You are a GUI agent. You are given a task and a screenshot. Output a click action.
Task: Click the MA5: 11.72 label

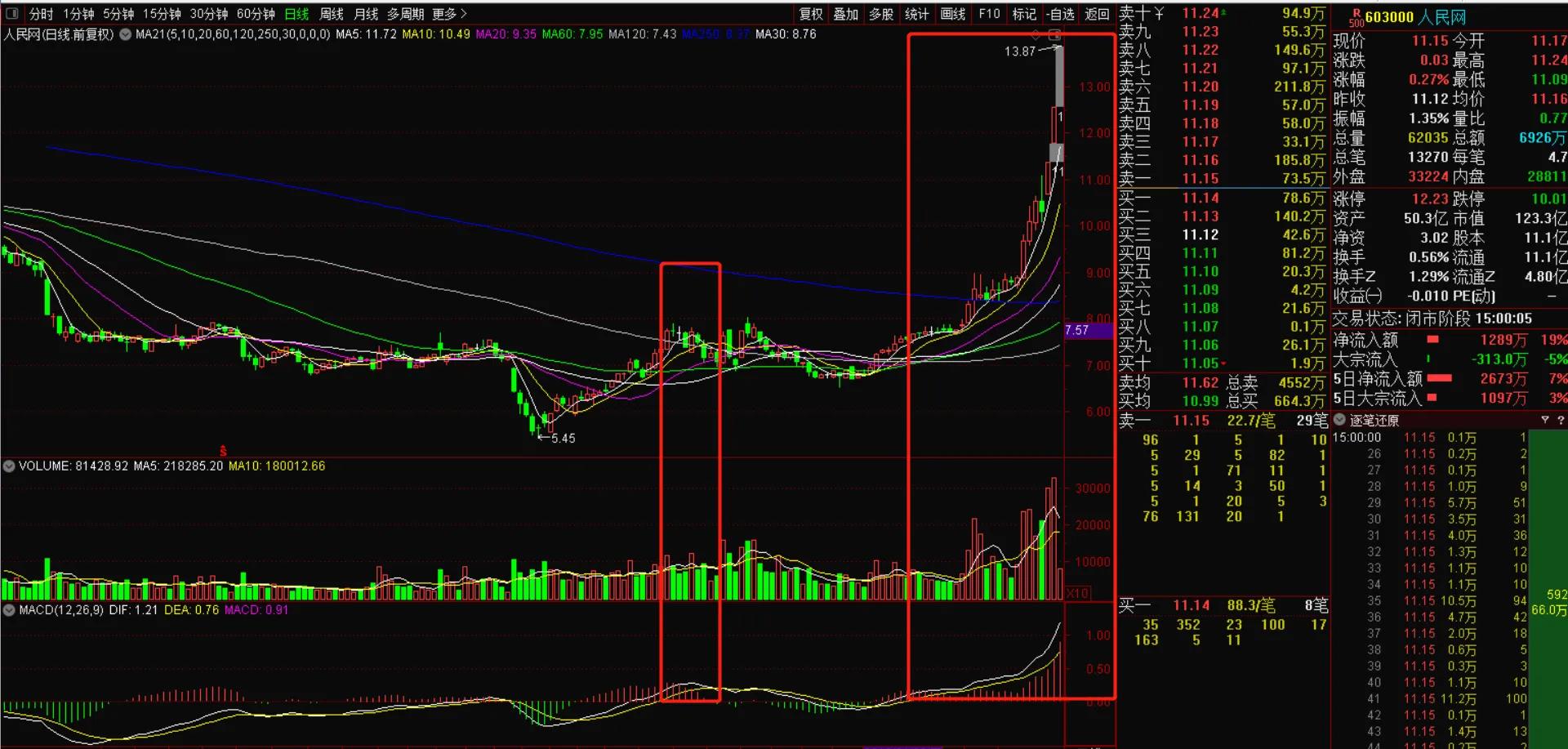(x=366, y=34)
